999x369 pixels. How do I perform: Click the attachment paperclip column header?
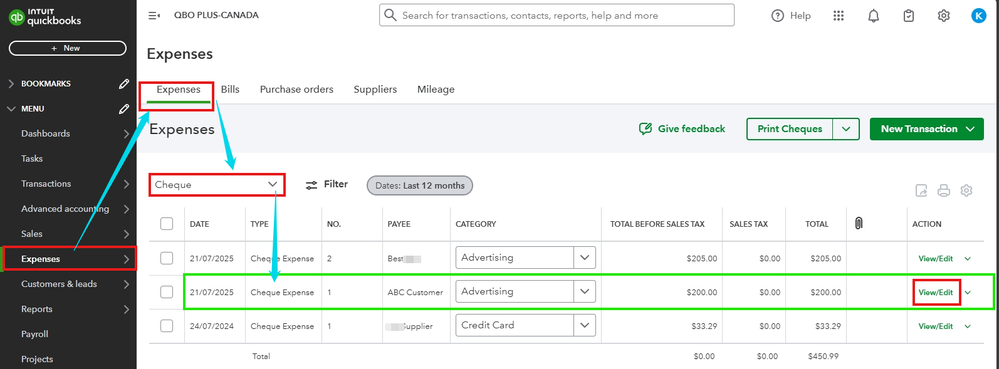pos(858,224)
